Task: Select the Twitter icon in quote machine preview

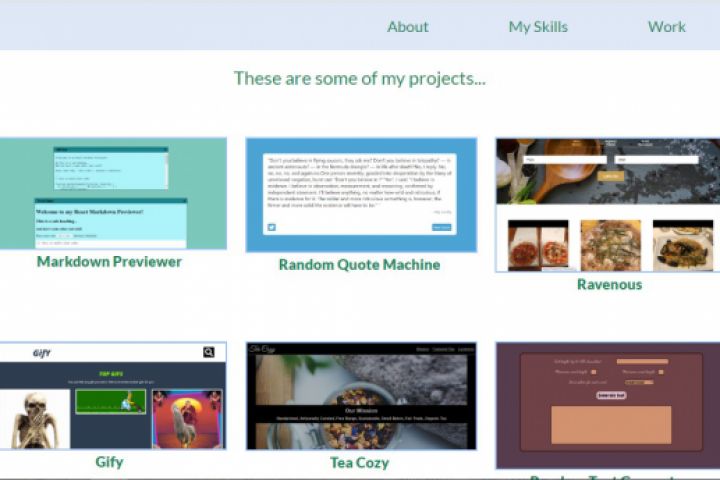Action: pyautogui.click(x=272, y=227)
